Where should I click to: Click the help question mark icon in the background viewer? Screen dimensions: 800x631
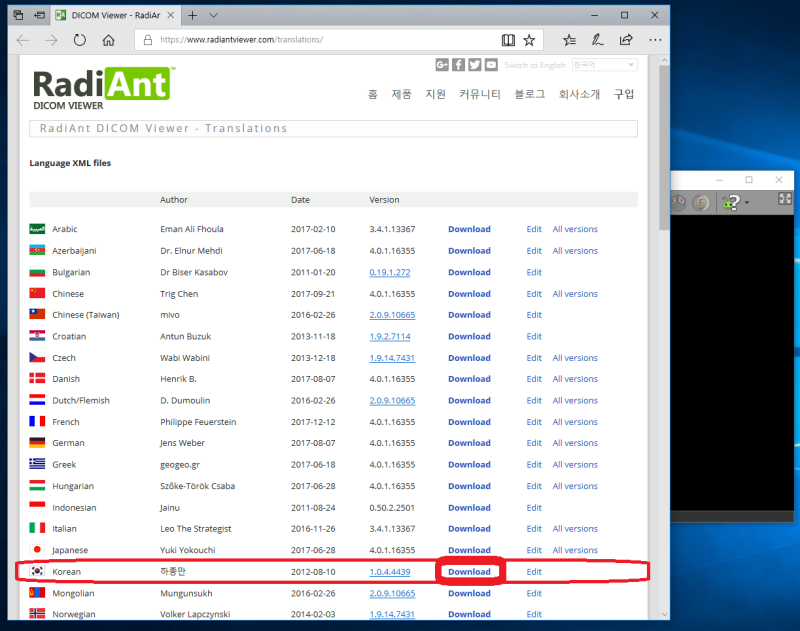point(732,203)
